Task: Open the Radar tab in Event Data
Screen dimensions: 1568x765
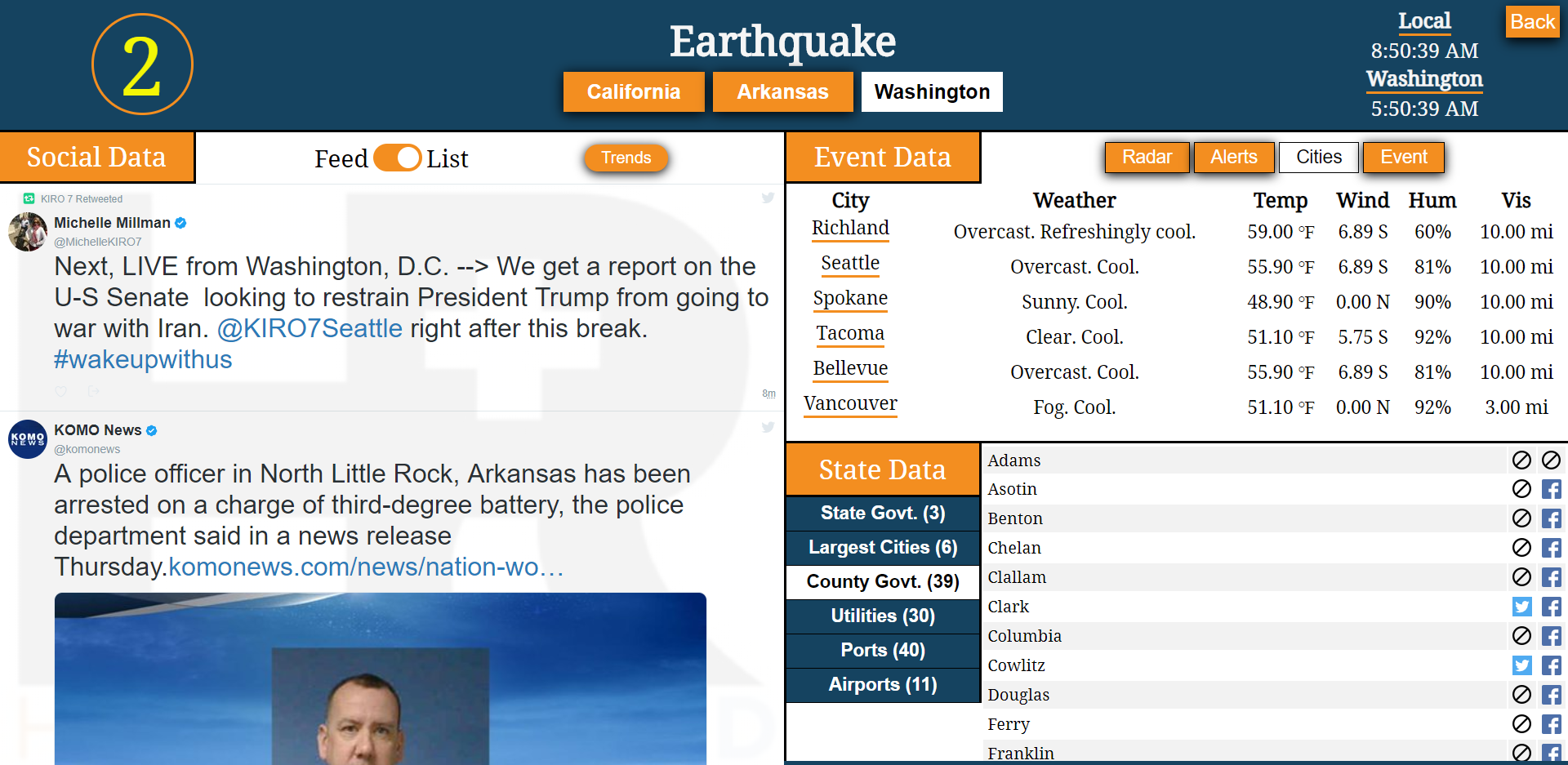Action: [x=1147, y=157]
